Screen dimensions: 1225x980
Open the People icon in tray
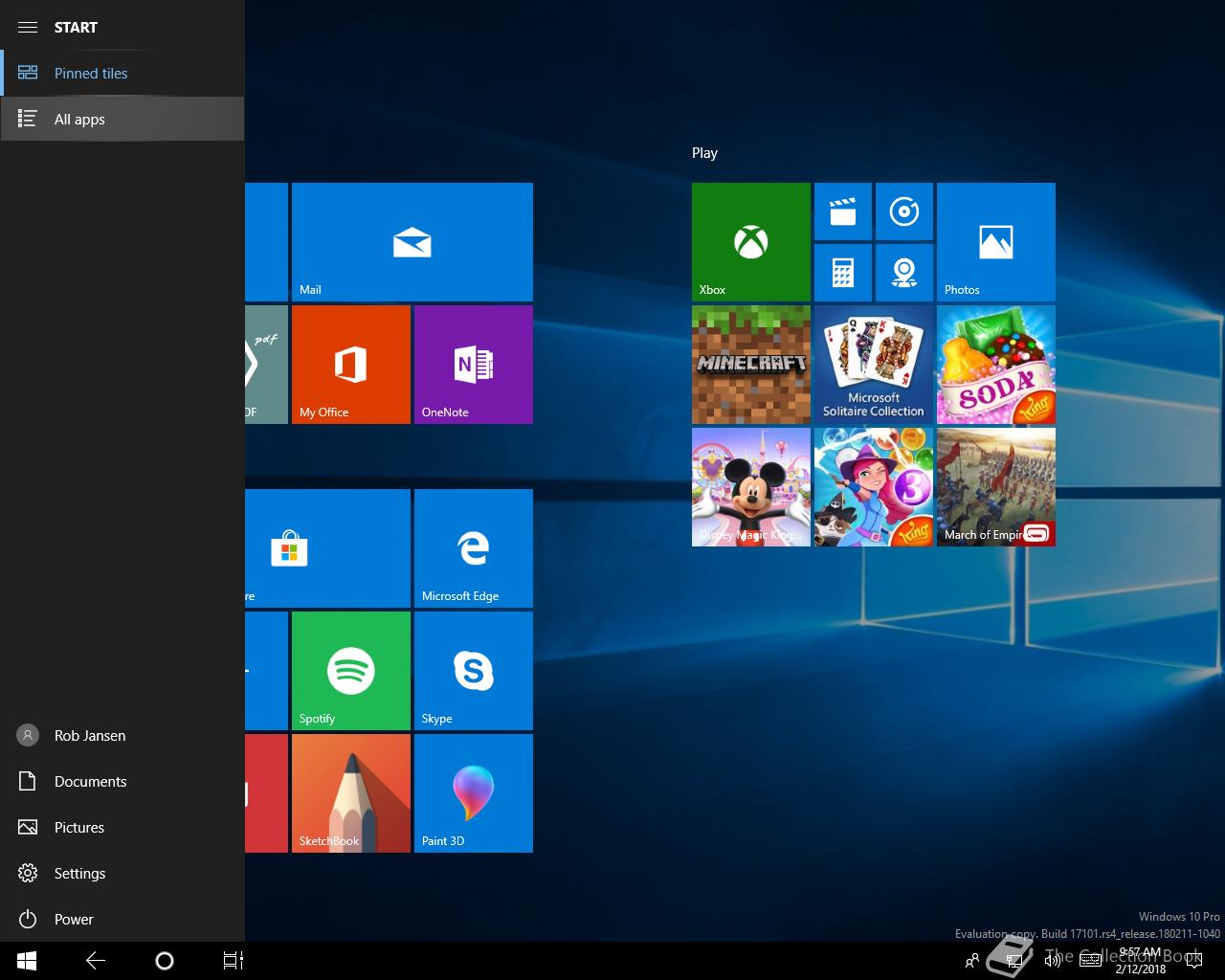972,961
